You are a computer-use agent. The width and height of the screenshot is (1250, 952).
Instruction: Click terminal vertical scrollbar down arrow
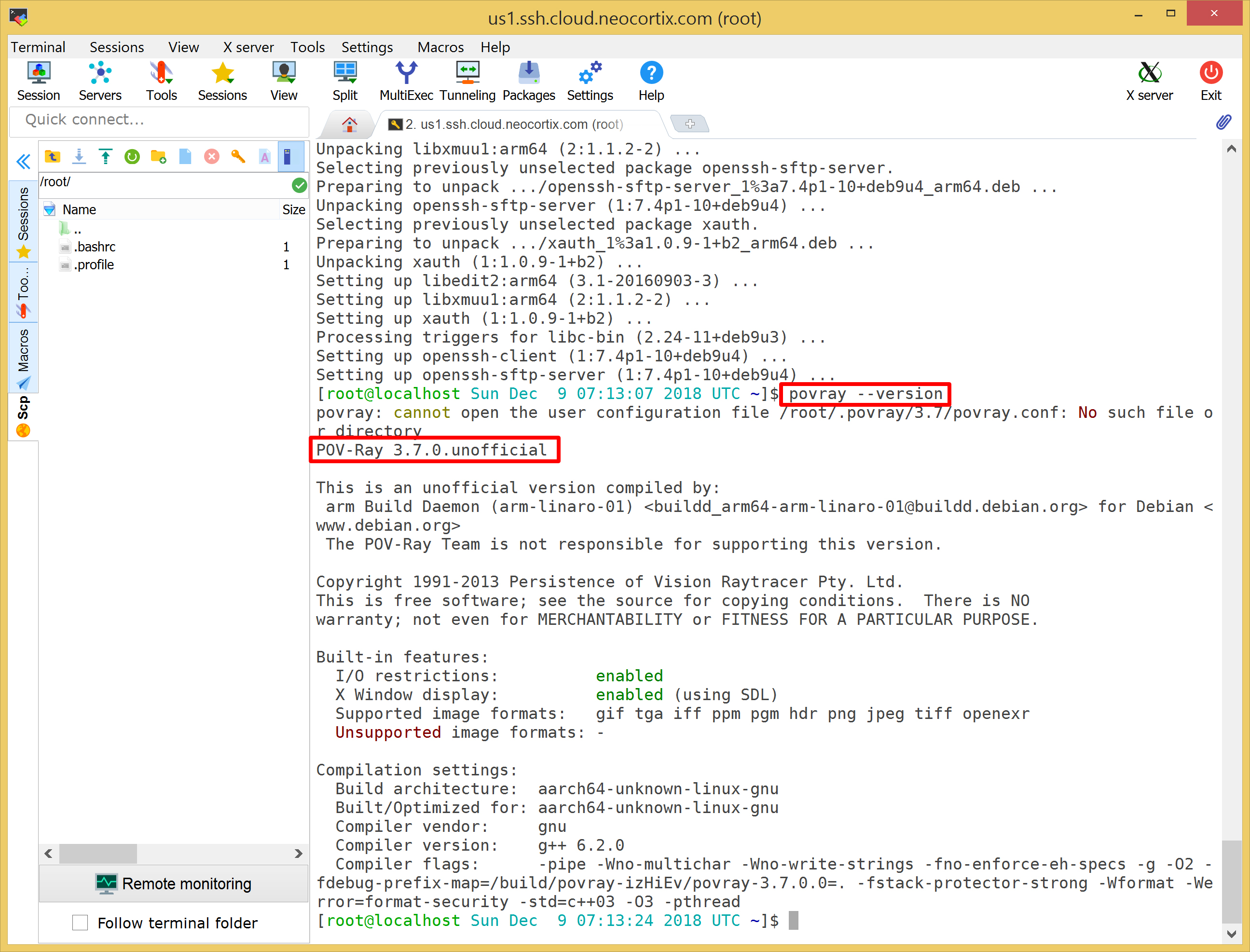point(1231,934)
